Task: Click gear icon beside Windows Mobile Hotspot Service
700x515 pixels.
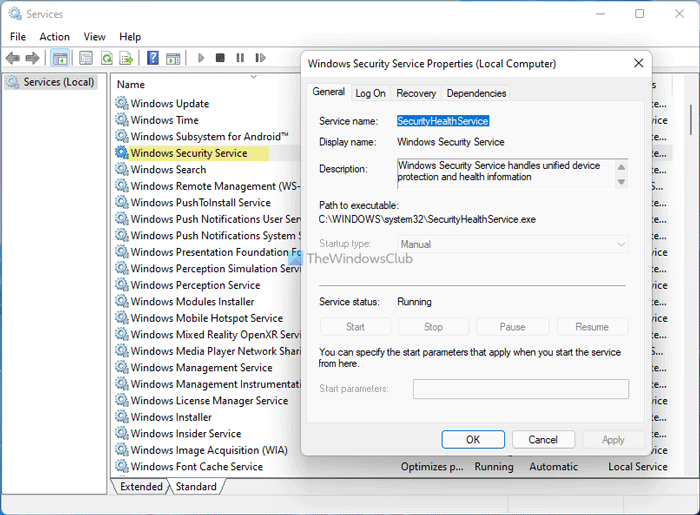Action: tap(121, 318)
